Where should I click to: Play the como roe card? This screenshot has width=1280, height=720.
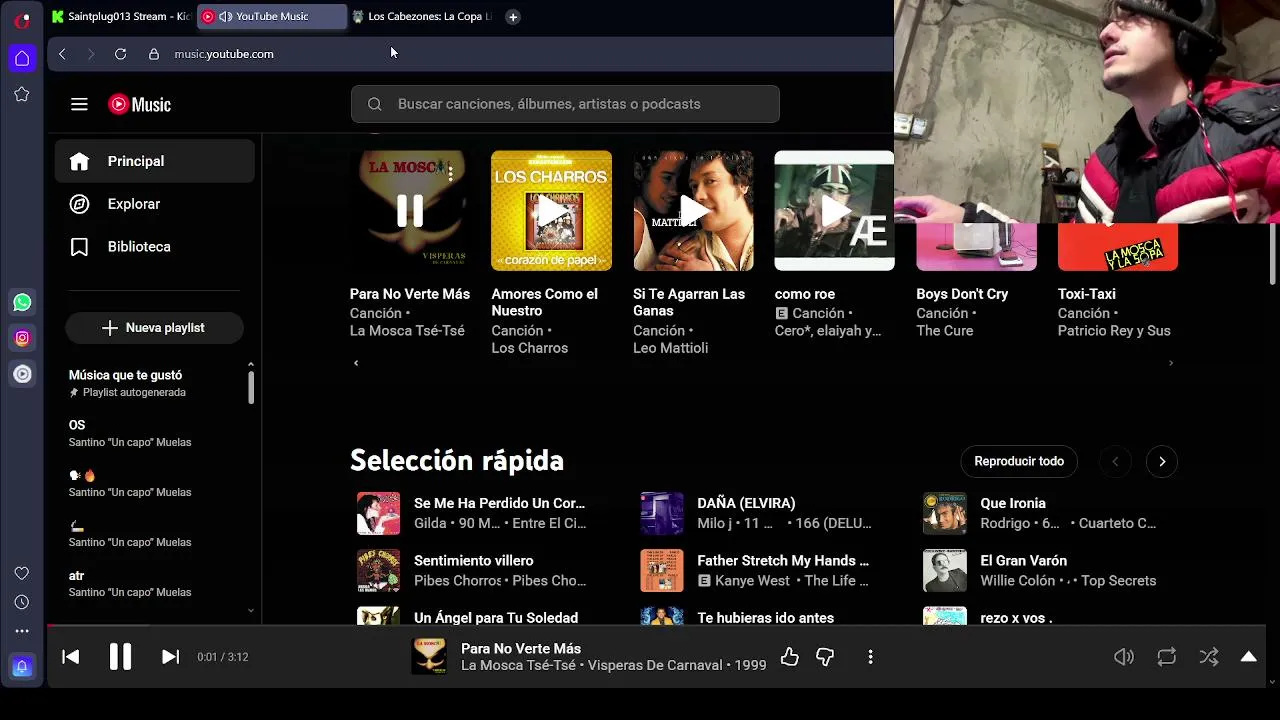(834, 211)
